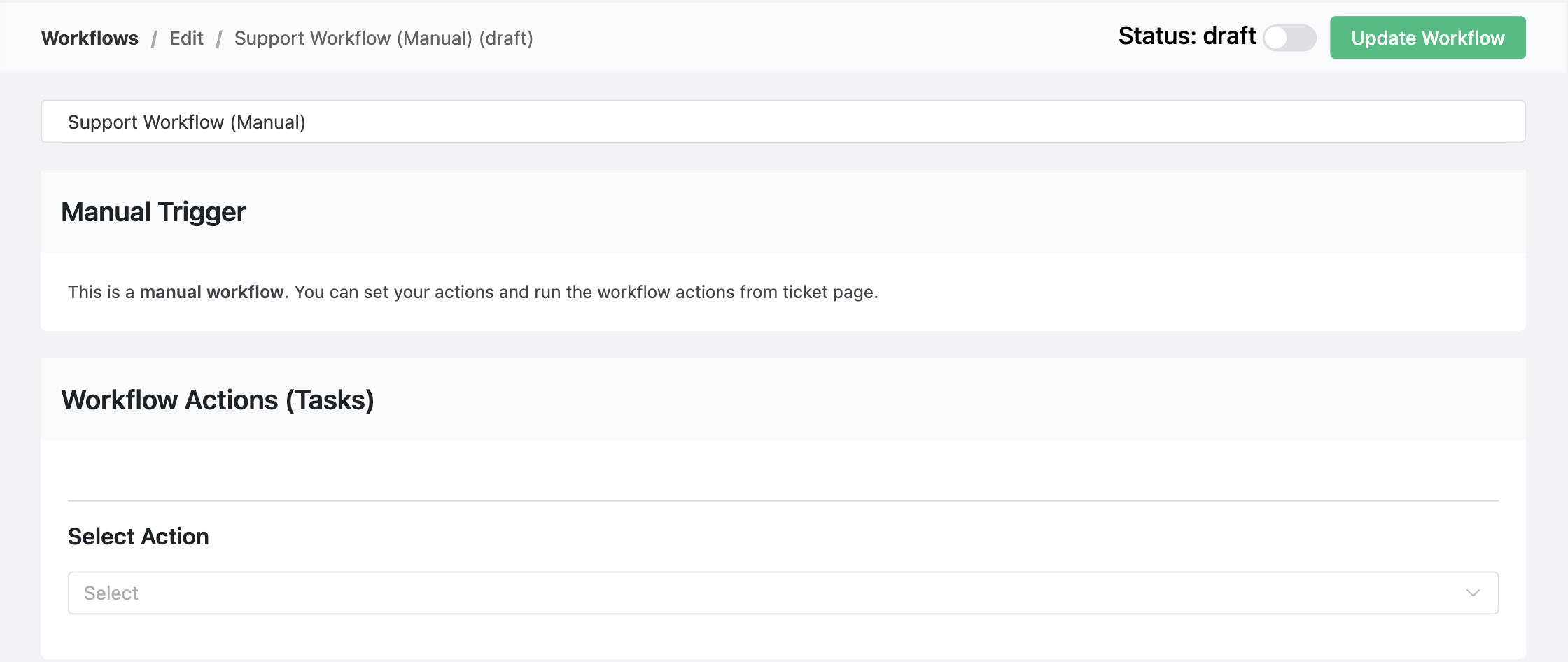Navigate to Workflows via the breadcrumb

[90, 38]
